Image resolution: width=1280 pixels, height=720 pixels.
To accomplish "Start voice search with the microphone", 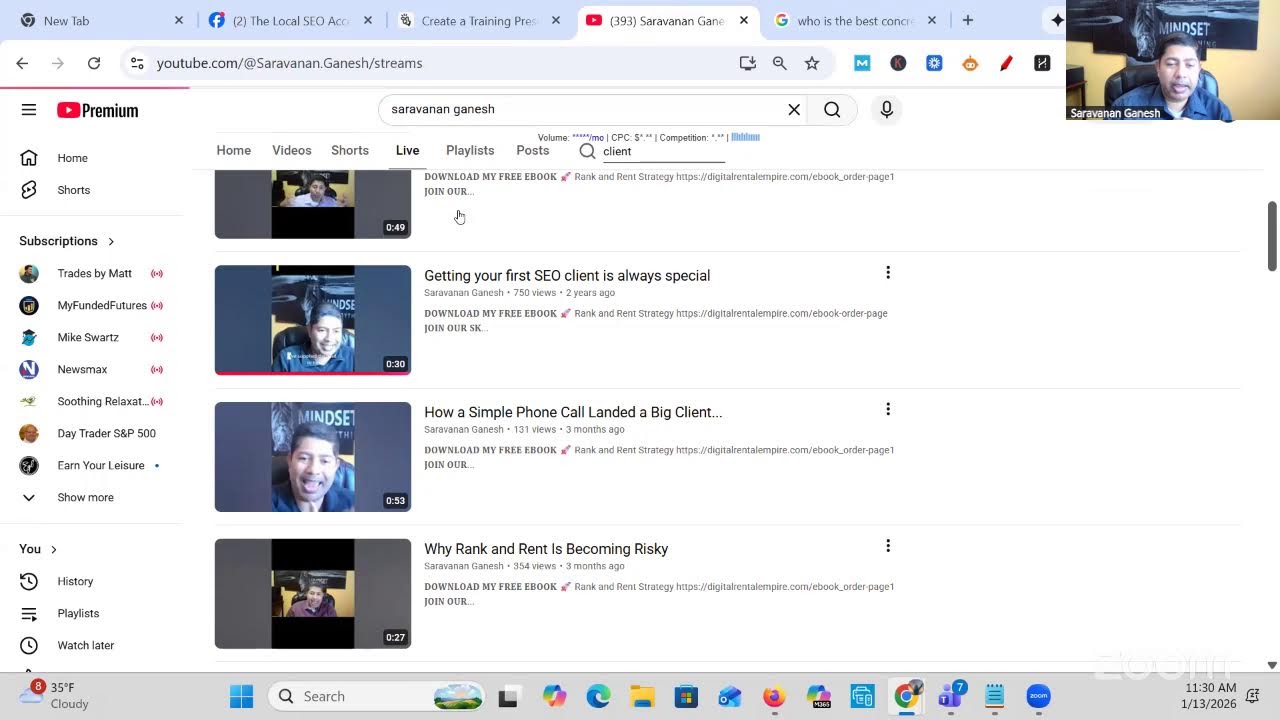I will pyautogui.click(x=886, y=109).
